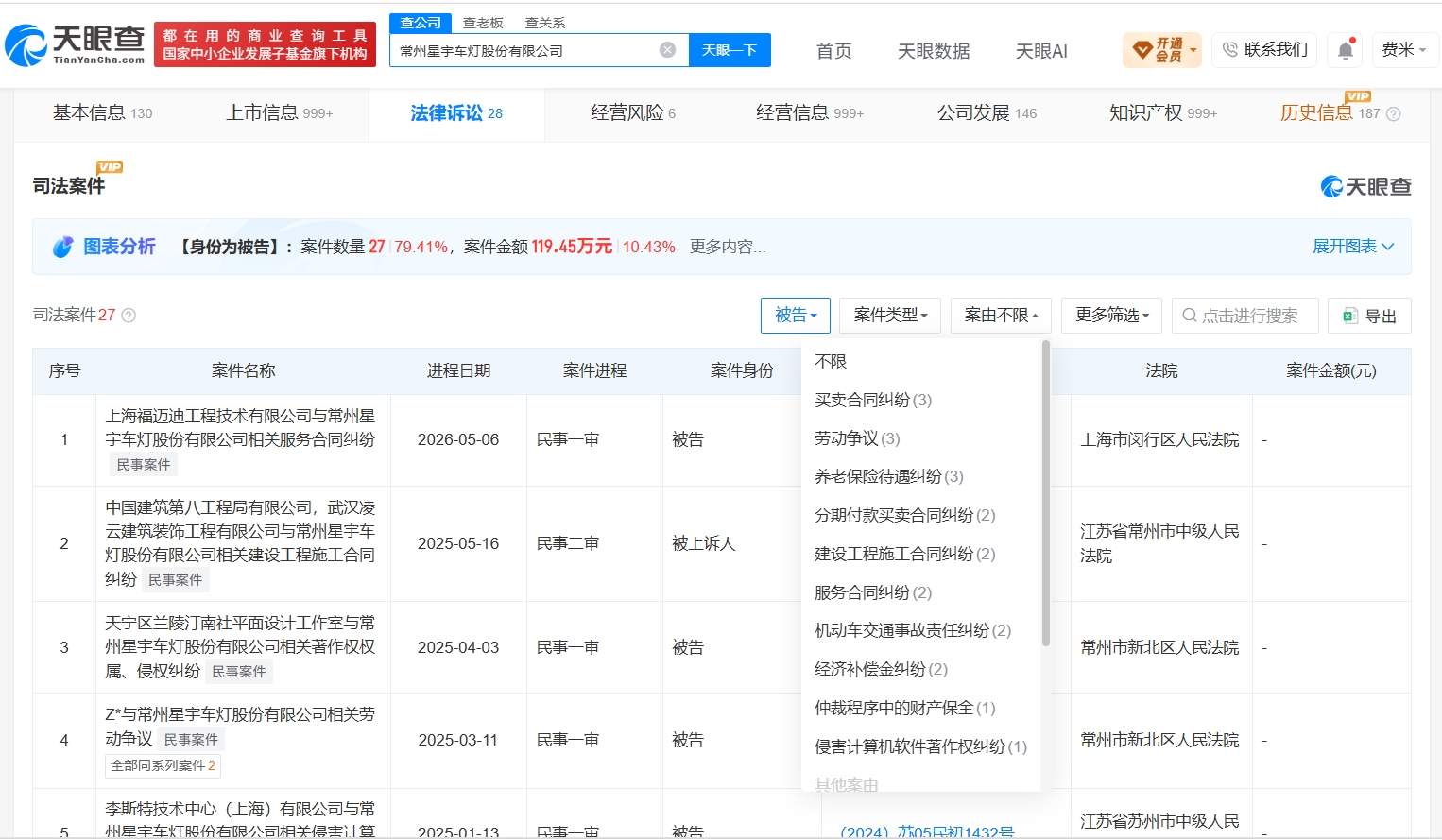Select the 查公司 search mode tab
Screen dimensions: 1442x840
(x=421, y=23)
